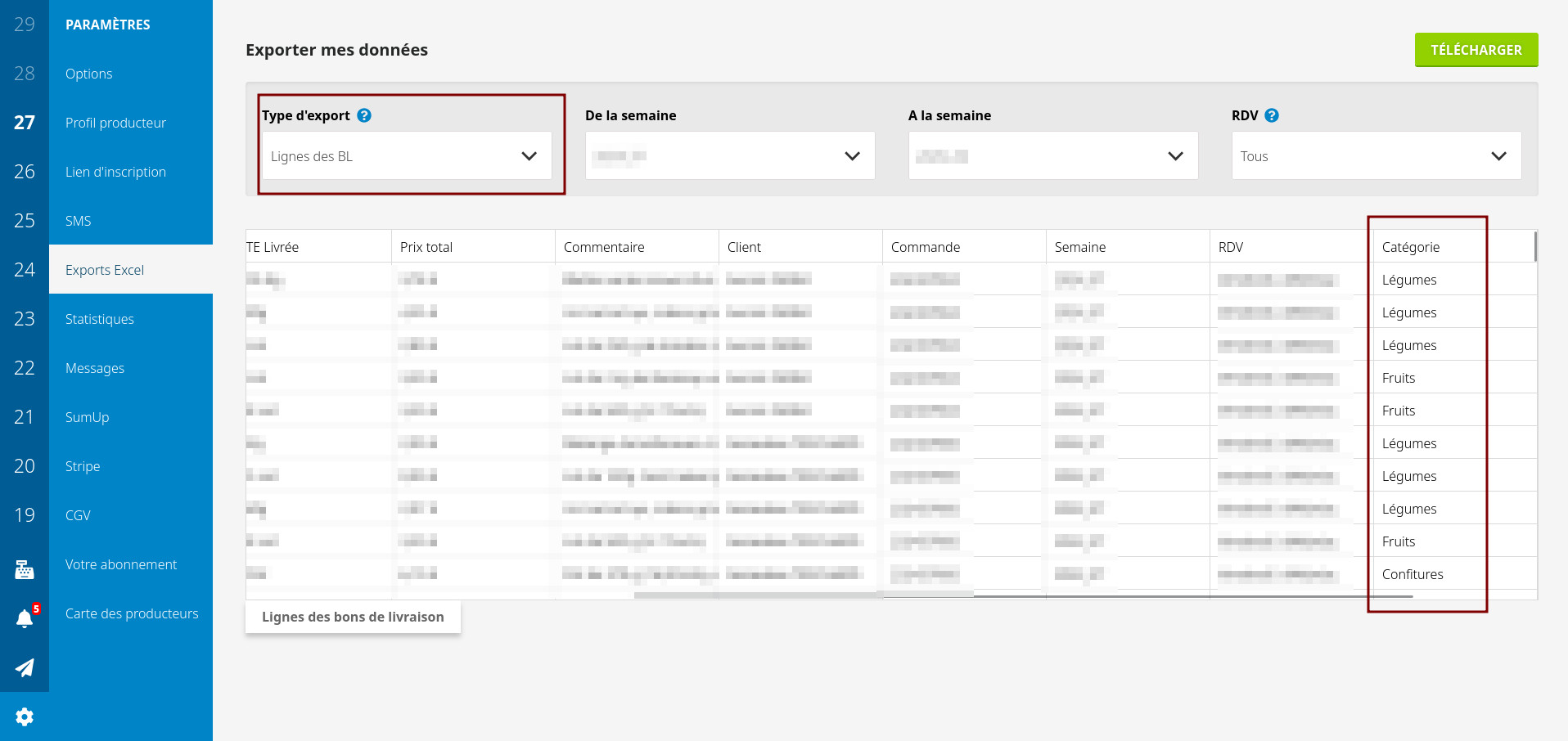Open the A la semaine dropdown

click(x=1052, y=155)
